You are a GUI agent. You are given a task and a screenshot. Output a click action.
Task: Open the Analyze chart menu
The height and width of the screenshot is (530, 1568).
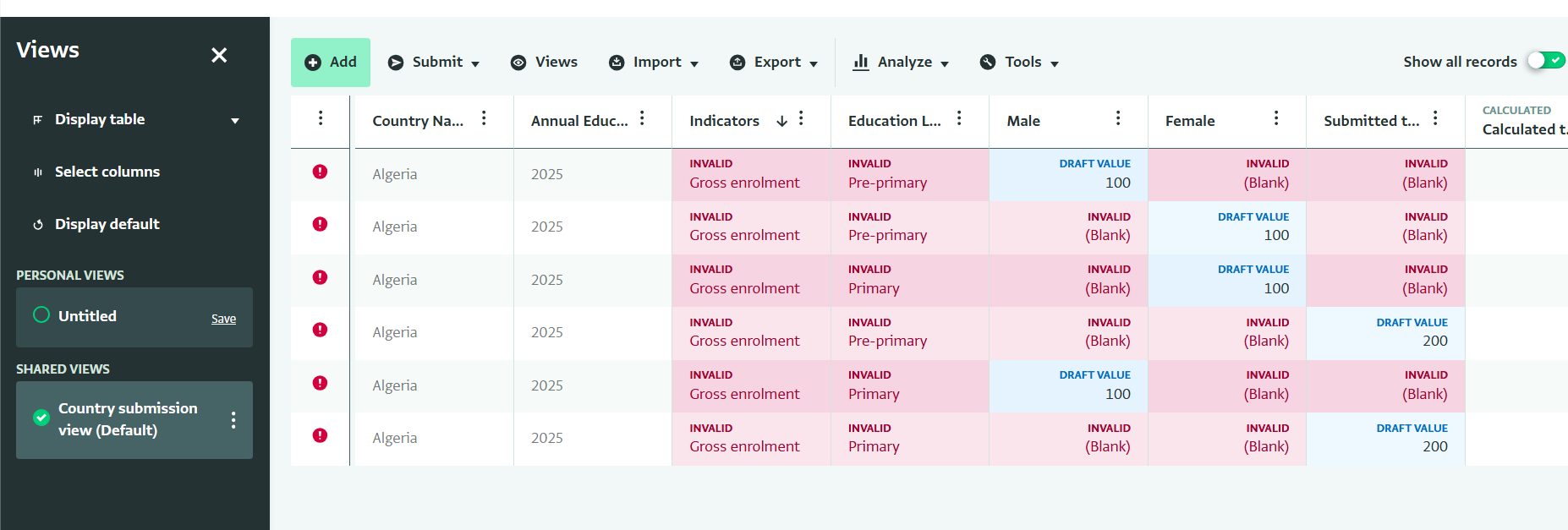tap(902, 63)
